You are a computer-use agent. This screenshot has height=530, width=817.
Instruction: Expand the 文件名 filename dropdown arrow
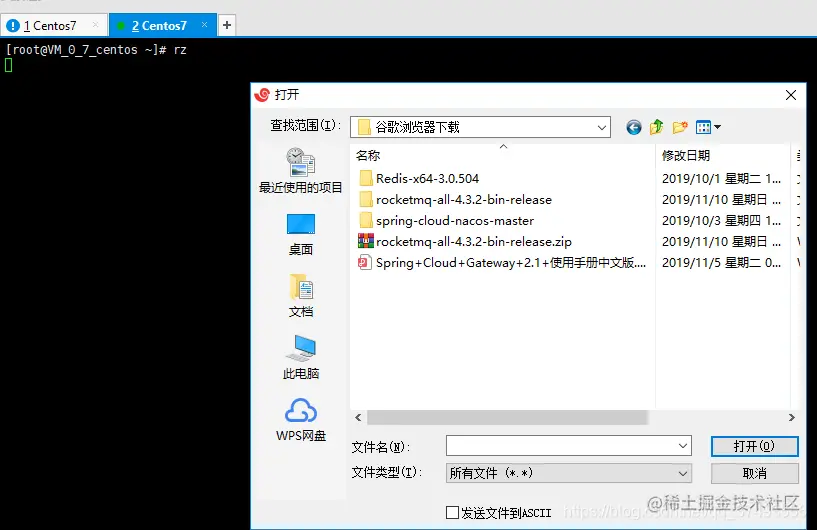point(683,446)
